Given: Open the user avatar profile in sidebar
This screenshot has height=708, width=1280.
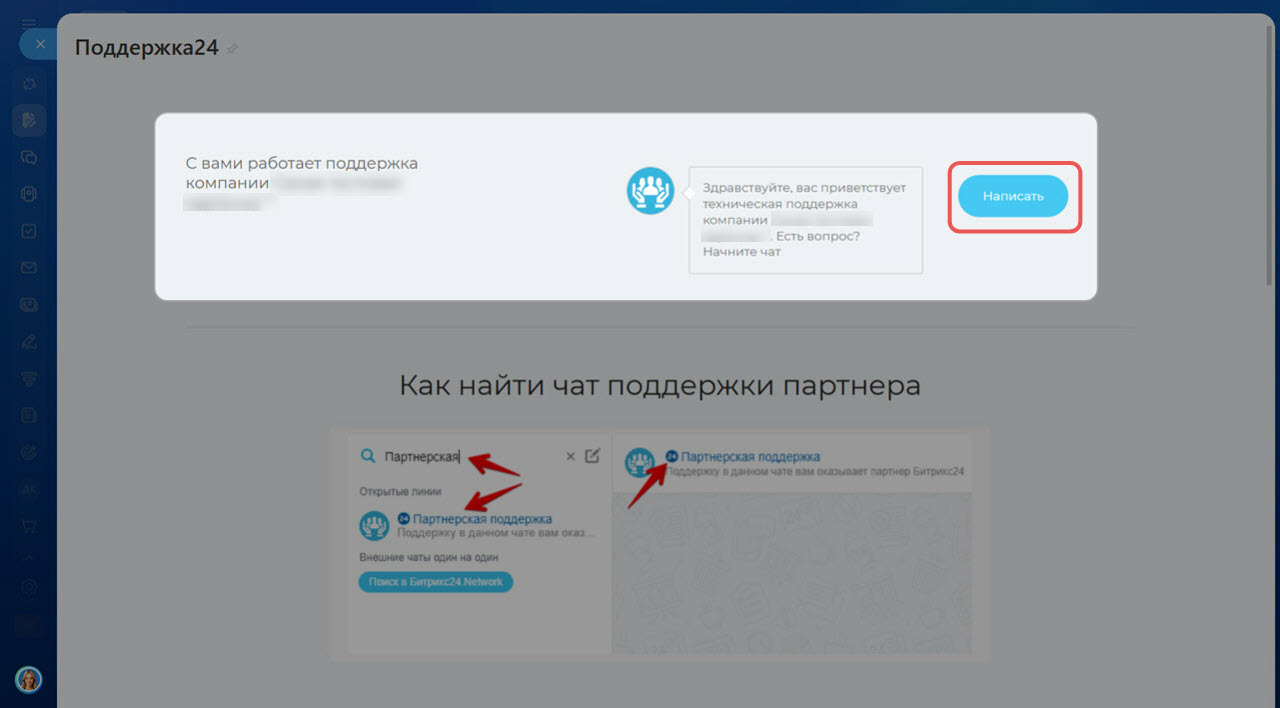Looking at the screenshot, I should click(28, 680).
